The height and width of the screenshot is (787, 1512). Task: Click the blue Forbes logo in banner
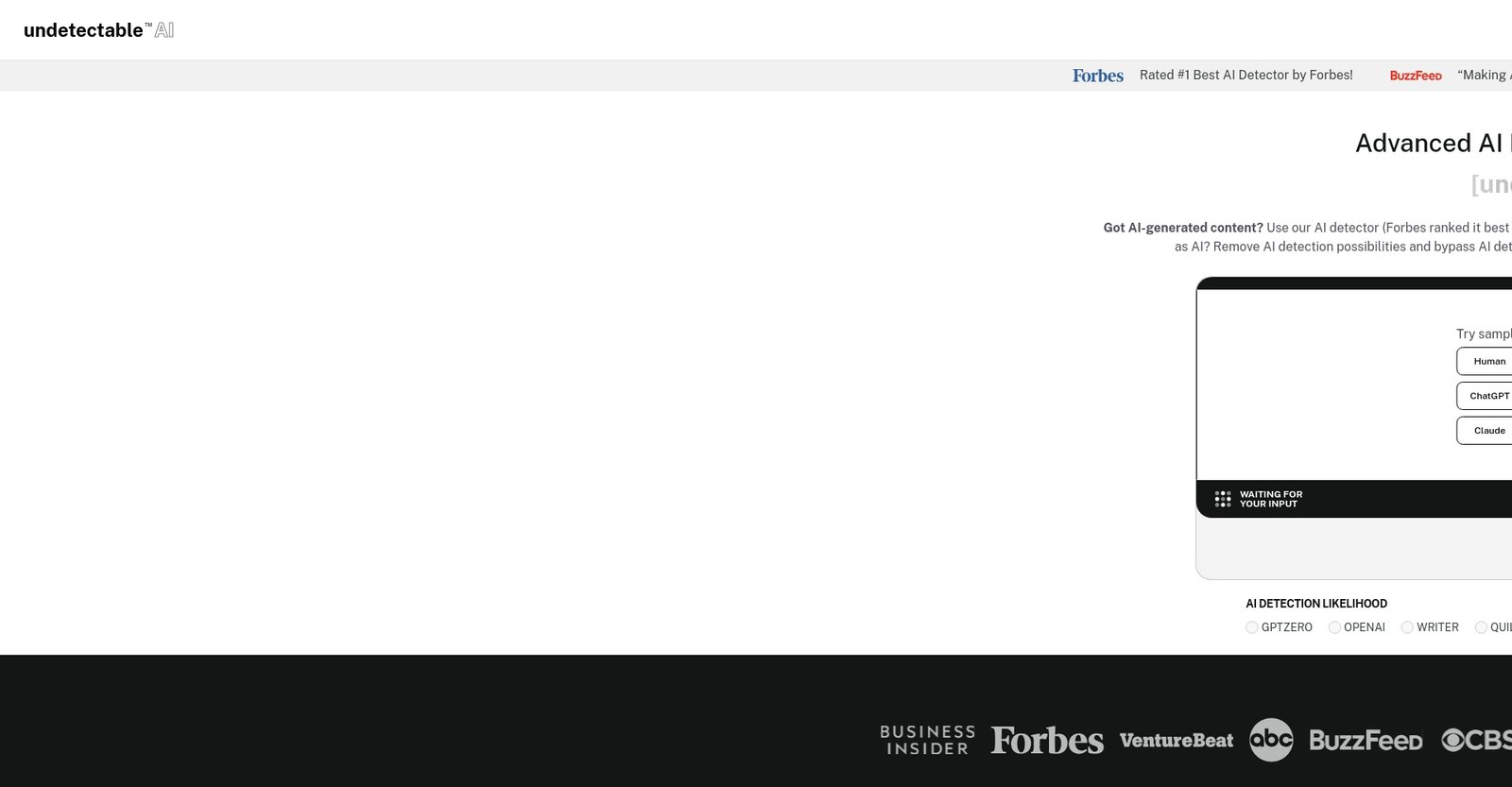click(x=1097, y=76)
